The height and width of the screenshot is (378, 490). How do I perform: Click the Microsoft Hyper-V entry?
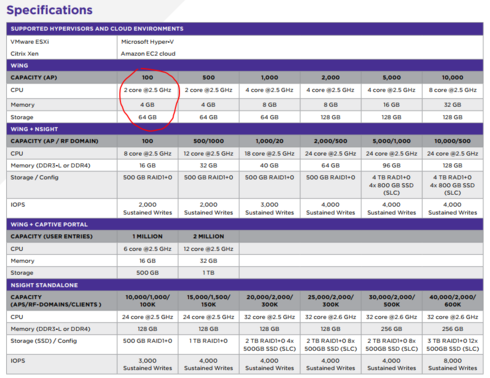147,42
